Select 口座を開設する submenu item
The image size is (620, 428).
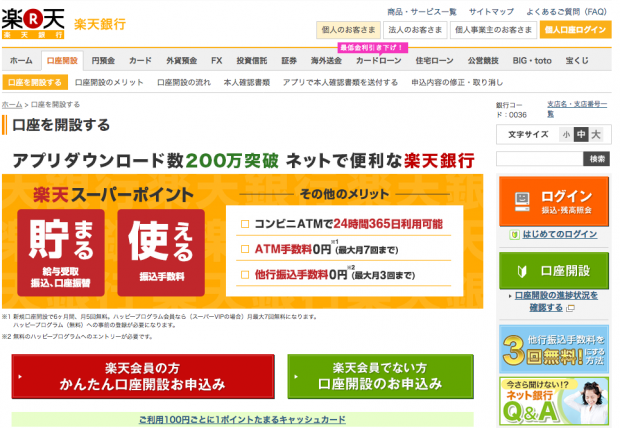click(35, 83)
